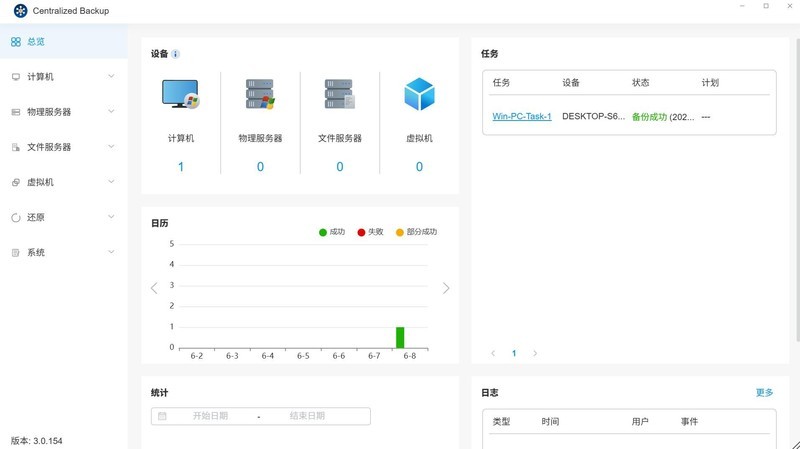Click the 总览 grid icon in sidebar

16,42
